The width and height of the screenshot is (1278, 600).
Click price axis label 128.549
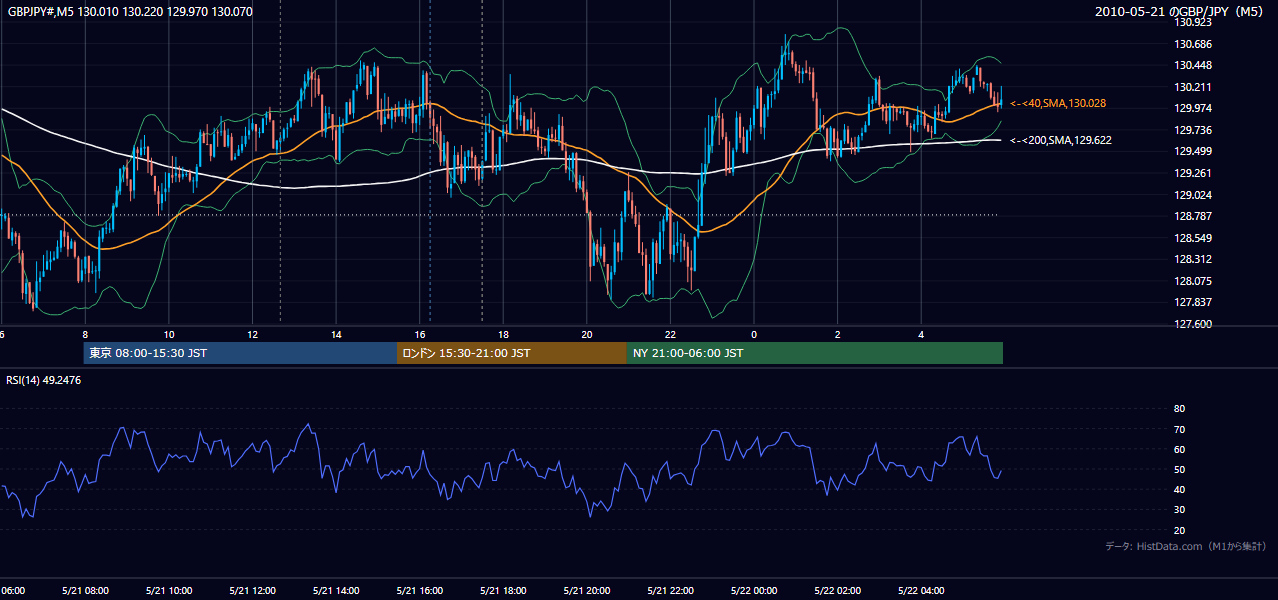(x=1194, y=238)
